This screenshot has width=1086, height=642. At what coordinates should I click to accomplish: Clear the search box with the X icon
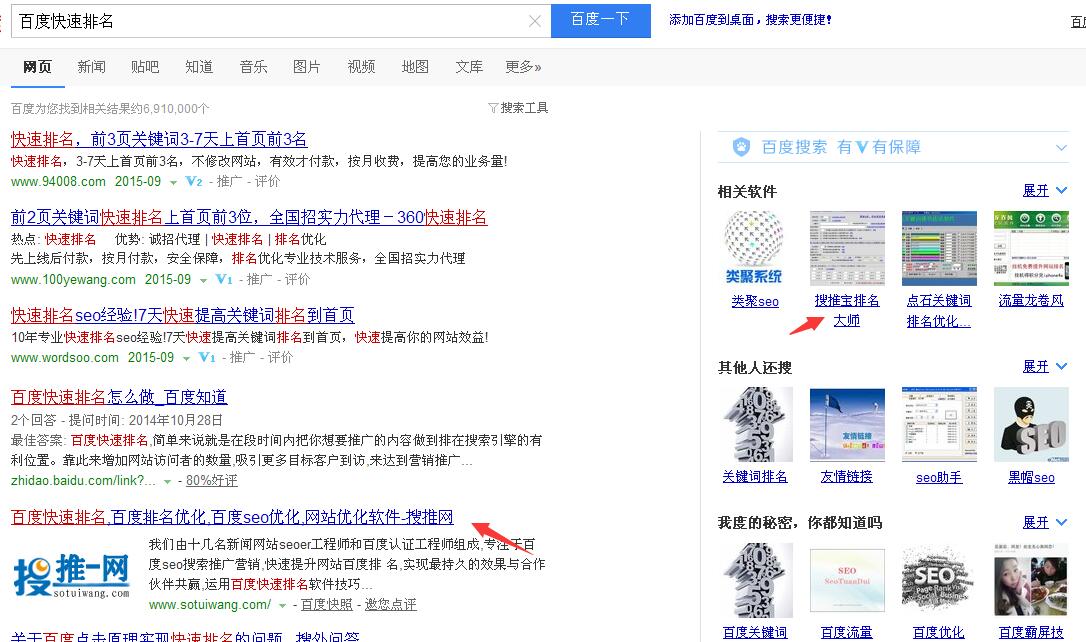point(535,21)
